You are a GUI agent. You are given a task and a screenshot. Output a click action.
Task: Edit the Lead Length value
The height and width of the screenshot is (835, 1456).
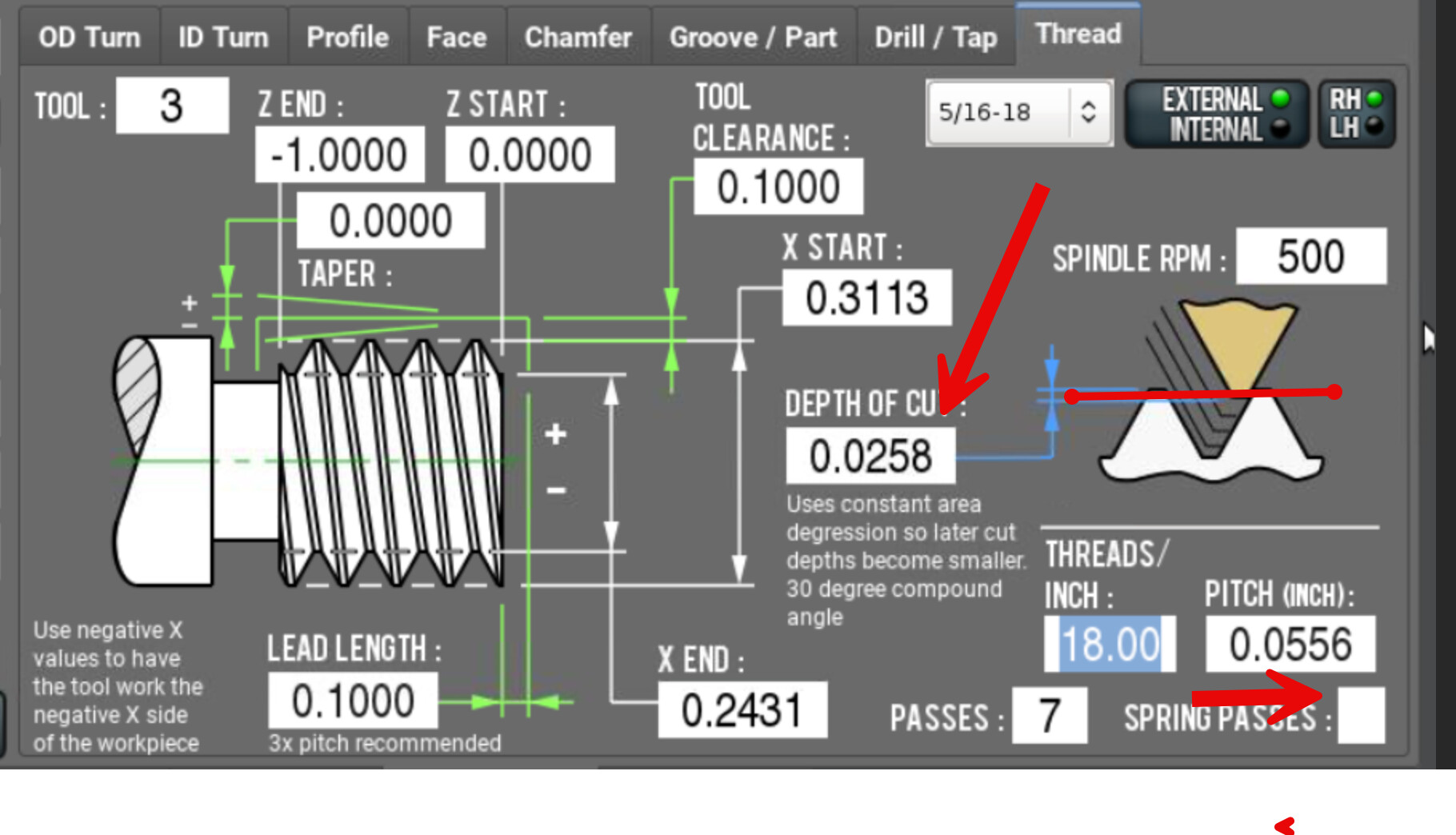point(353,701)
